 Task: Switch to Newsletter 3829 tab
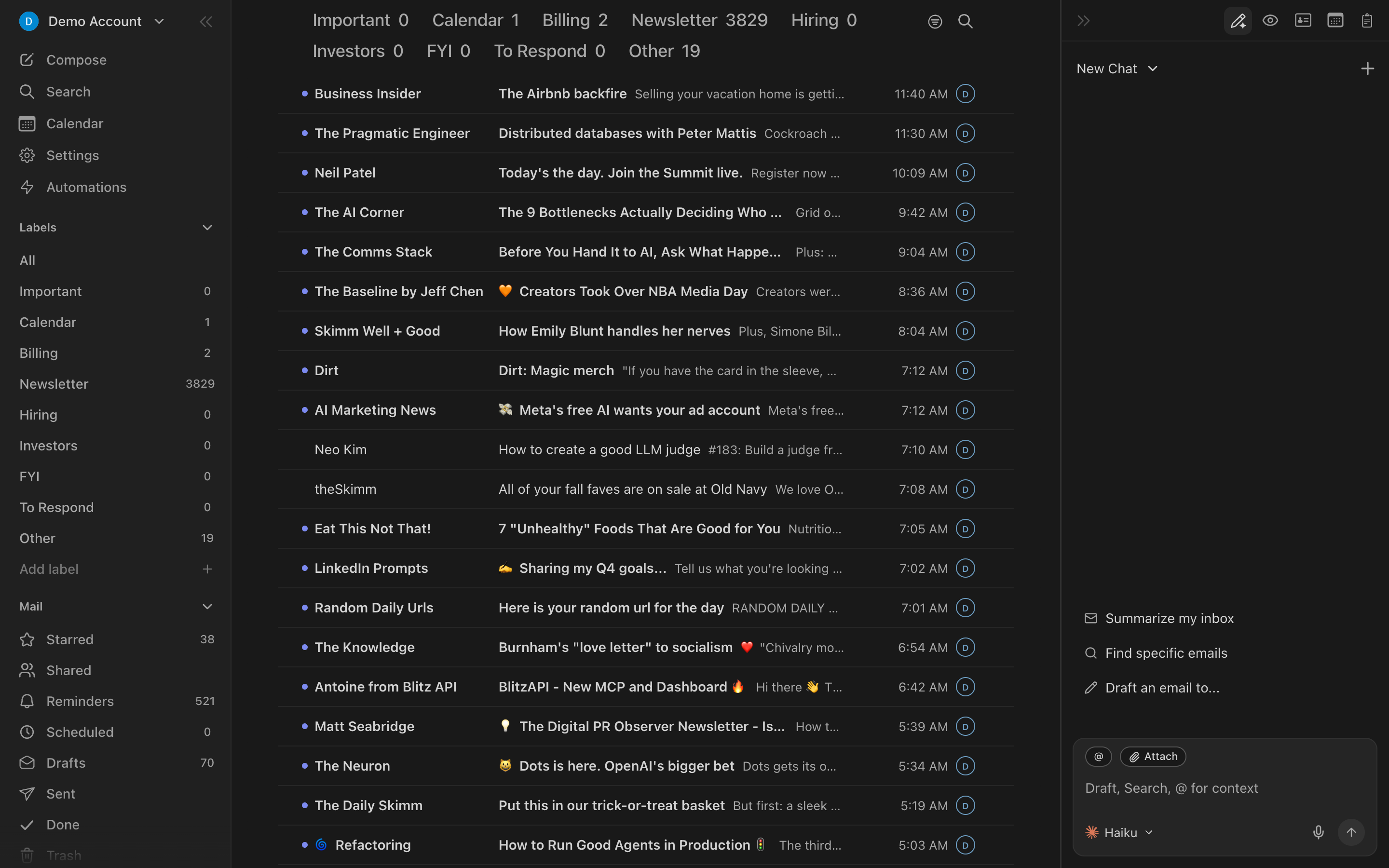pos(699,20)
